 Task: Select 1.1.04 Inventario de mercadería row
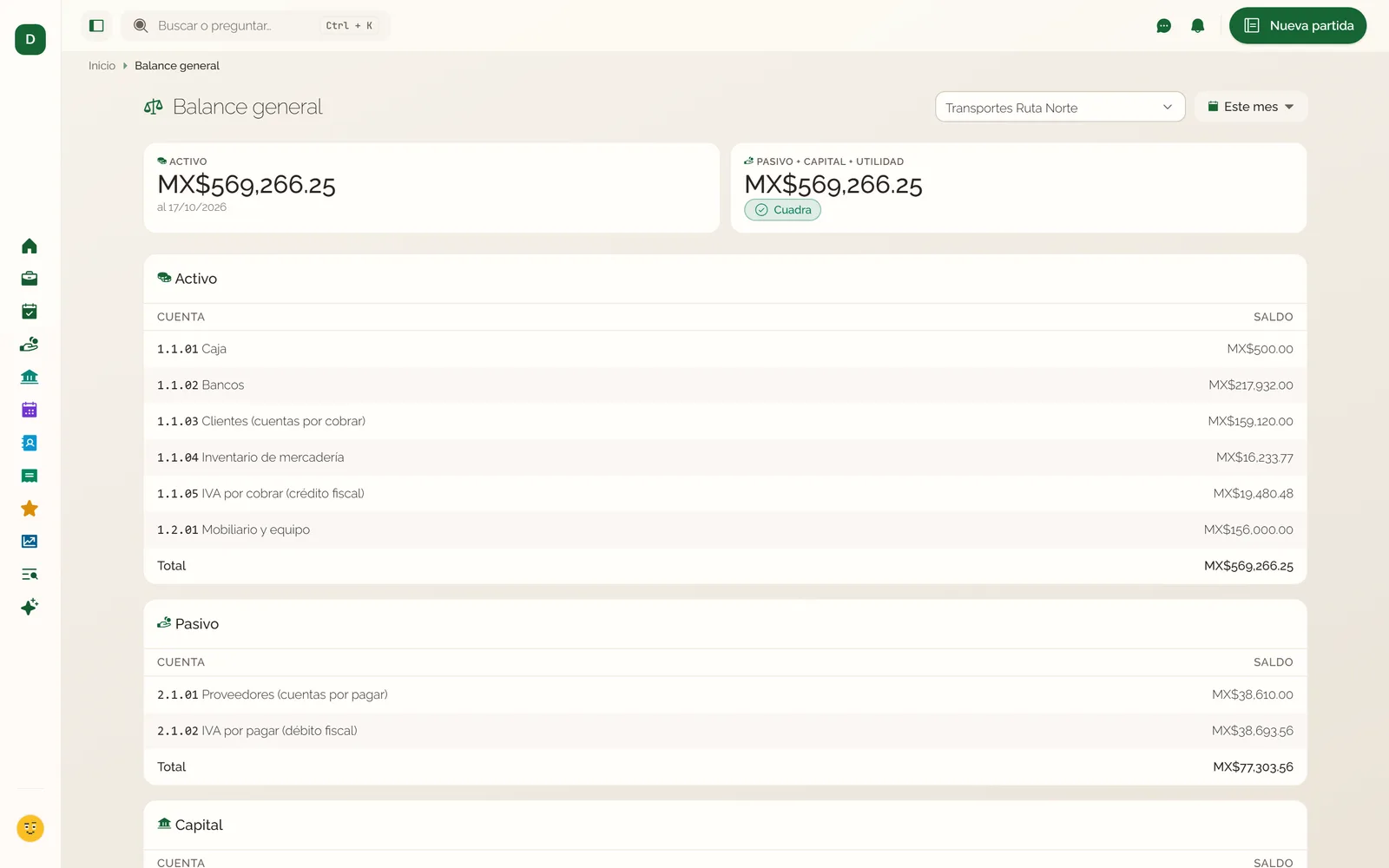(725, 457)
